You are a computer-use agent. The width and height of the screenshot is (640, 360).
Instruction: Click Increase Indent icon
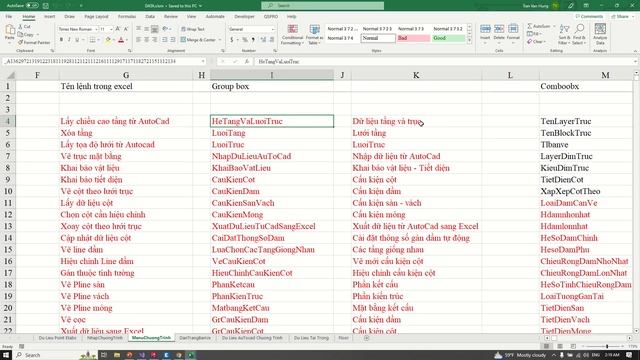(173, 40)
